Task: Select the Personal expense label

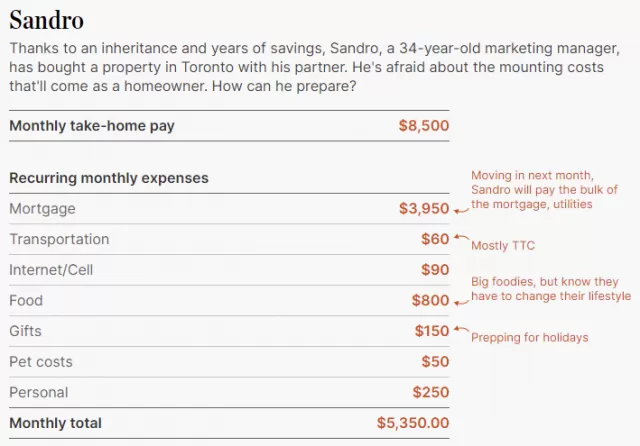Action: point(39,392)
